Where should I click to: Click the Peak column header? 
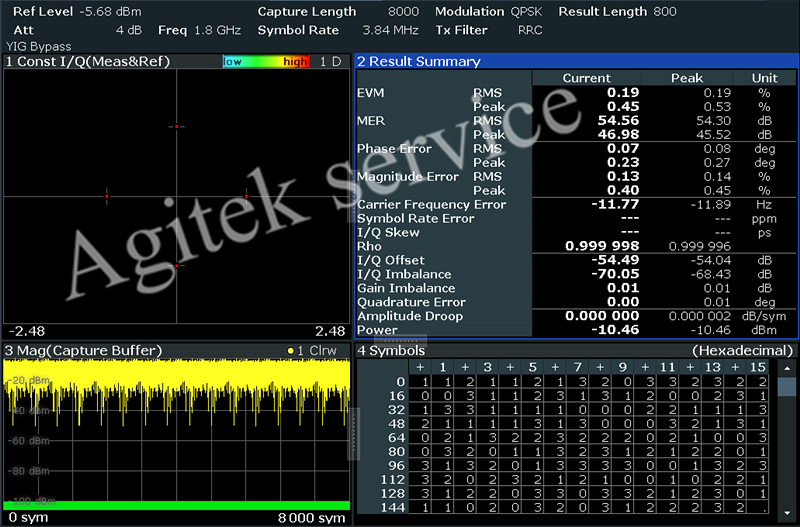[x=687, y=78]
